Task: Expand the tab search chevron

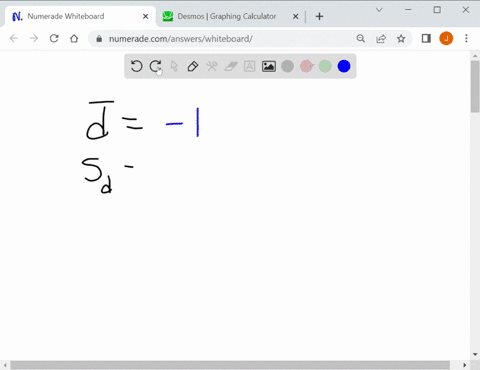Action: pos(379,10)
